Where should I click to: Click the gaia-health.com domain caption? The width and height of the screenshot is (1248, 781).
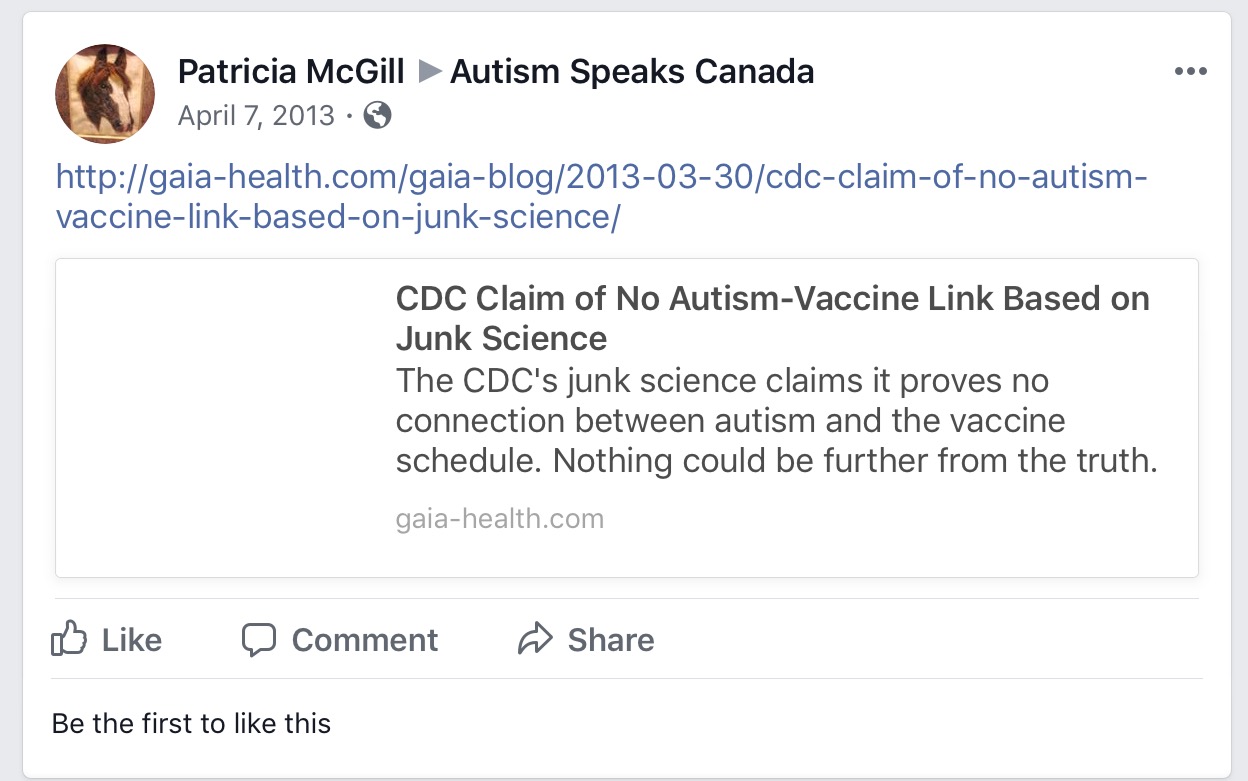coord(500,519)
